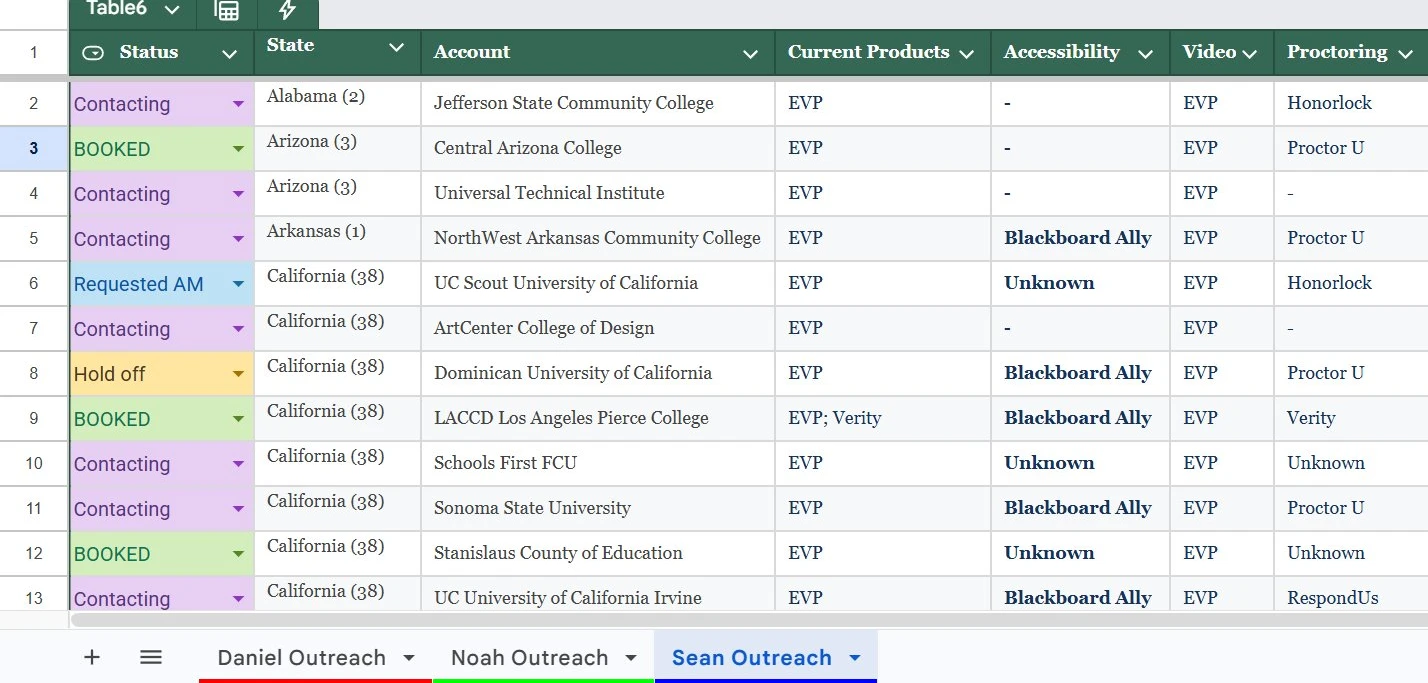Screen dimensions: 1428x683
Task: Click the Accessibility column header text
Action: 1061,52
